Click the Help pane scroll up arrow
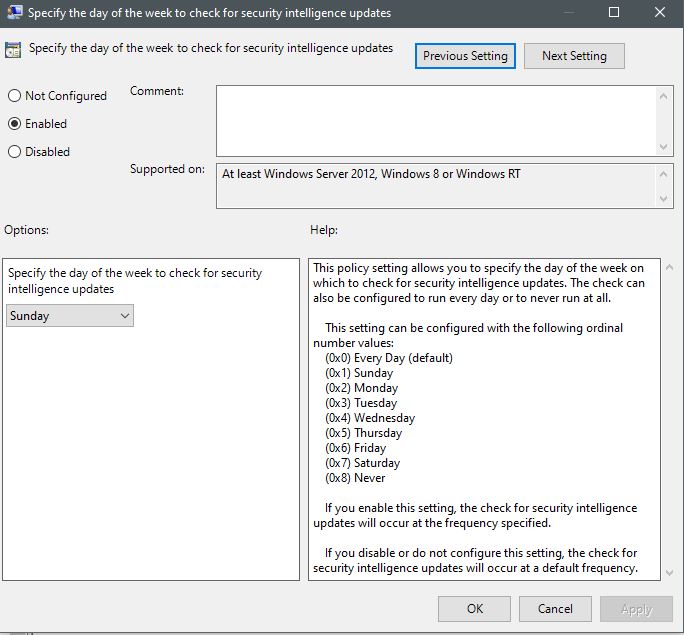This screenshot has width=684, height=635. coord(670,267)
